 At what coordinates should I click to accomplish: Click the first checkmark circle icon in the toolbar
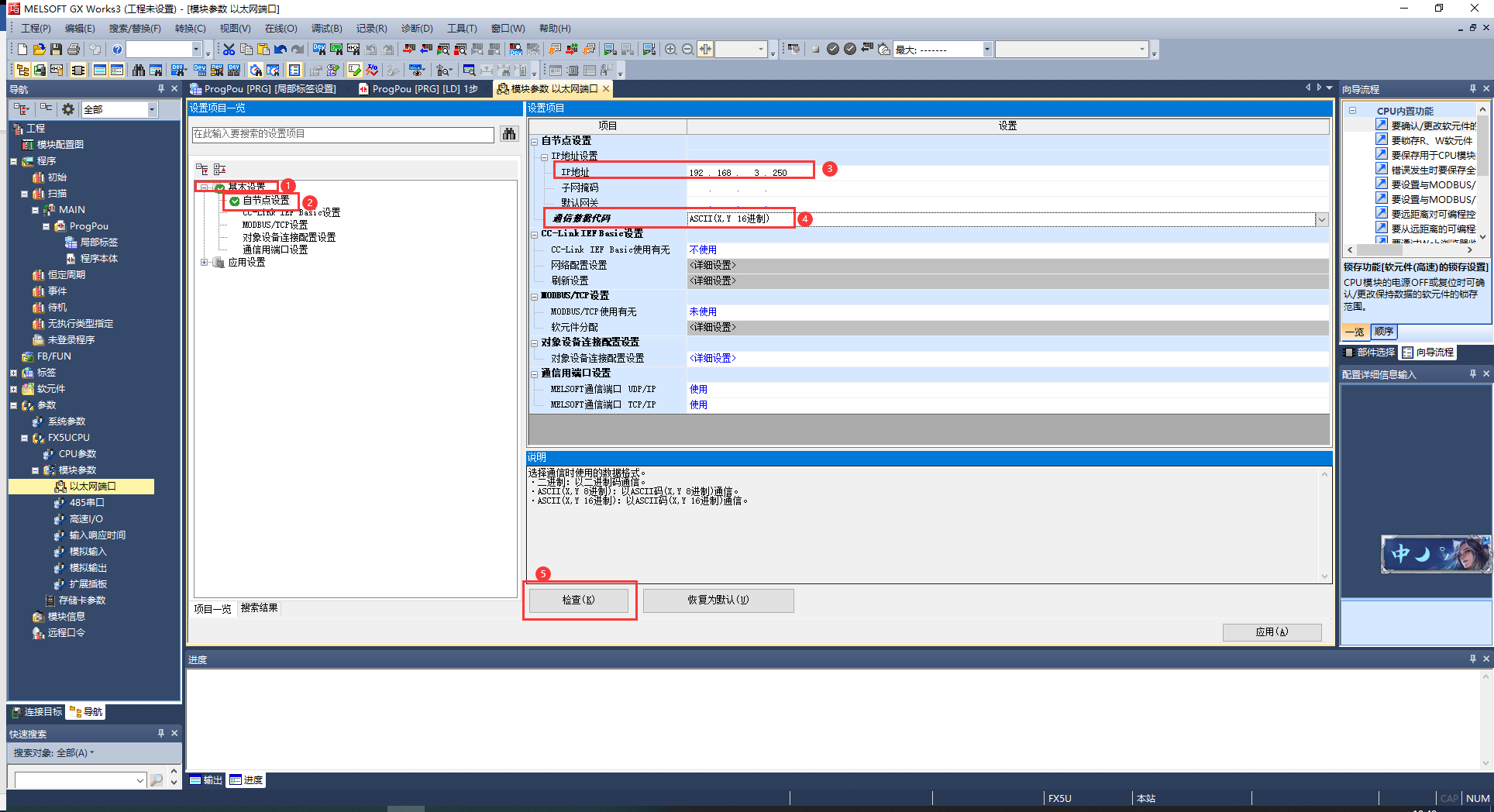click(833, 49)
